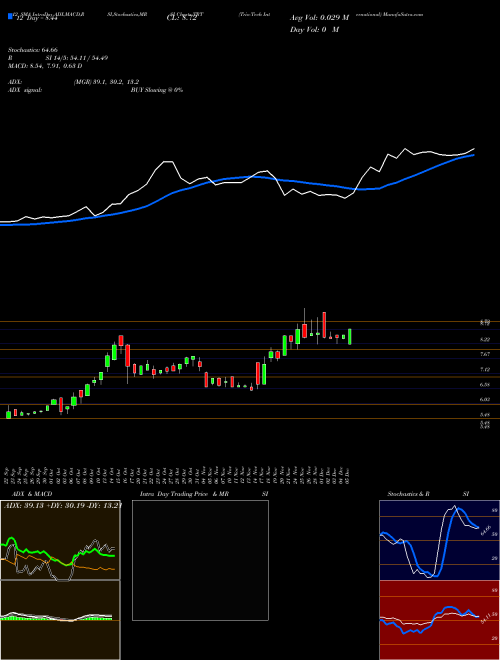Click the 'ADX signal:' label
Image resolution: width=500 pixels, height=660 pixels.
coord(25,90)
